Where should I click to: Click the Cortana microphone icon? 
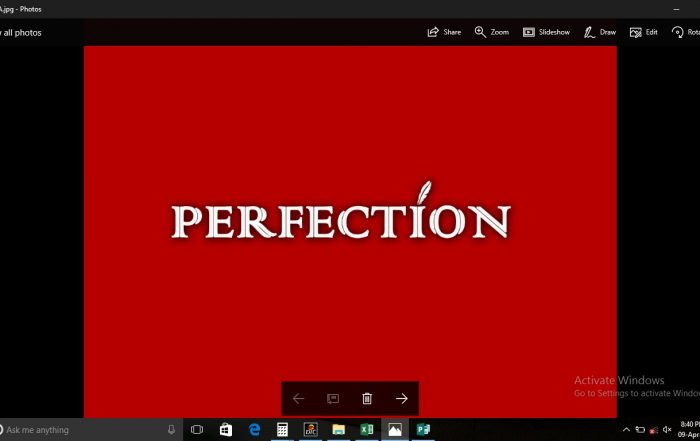click(x=171, y=429)
